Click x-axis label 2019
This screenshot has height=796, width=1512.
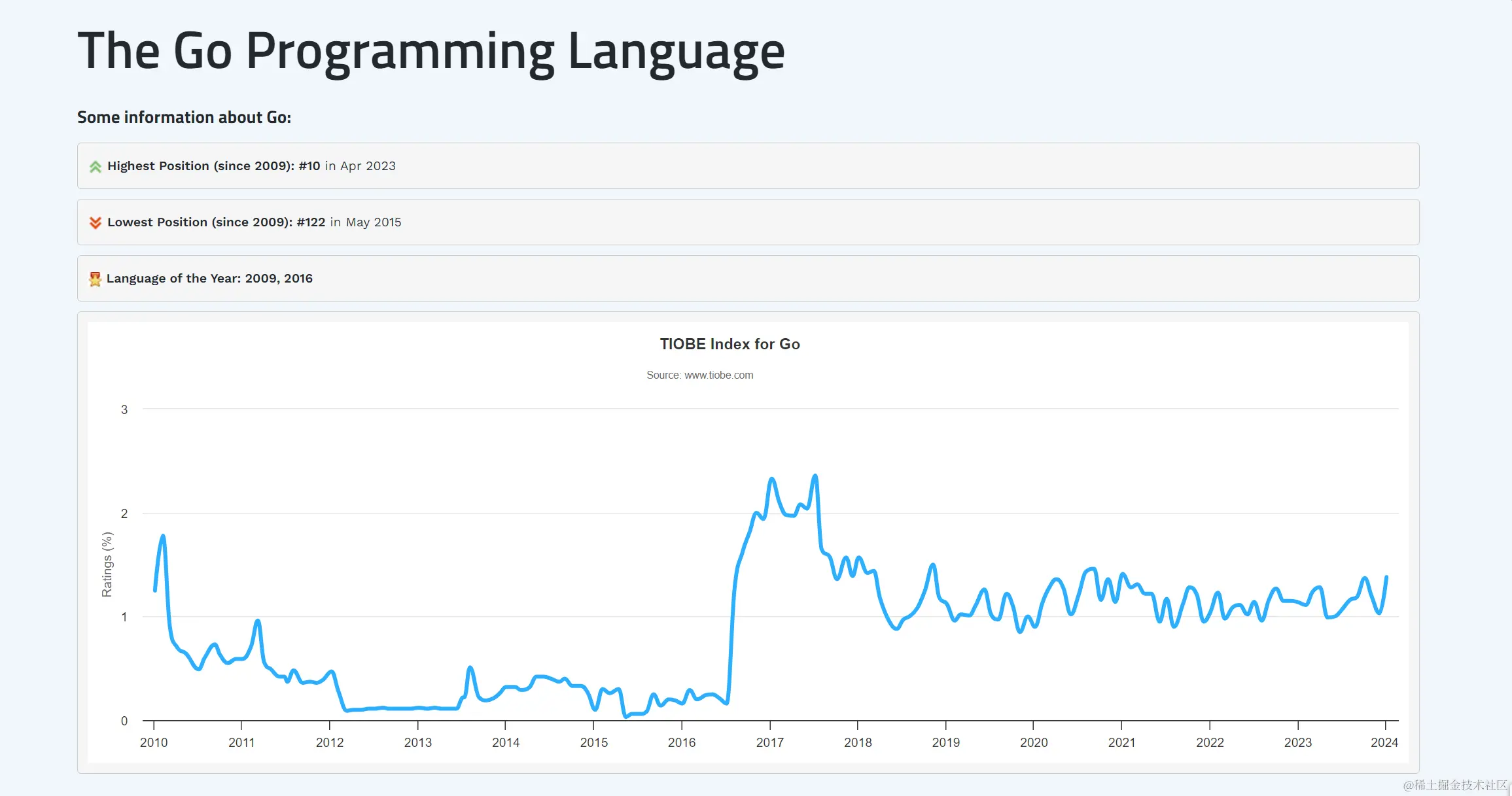coord(946,743)
